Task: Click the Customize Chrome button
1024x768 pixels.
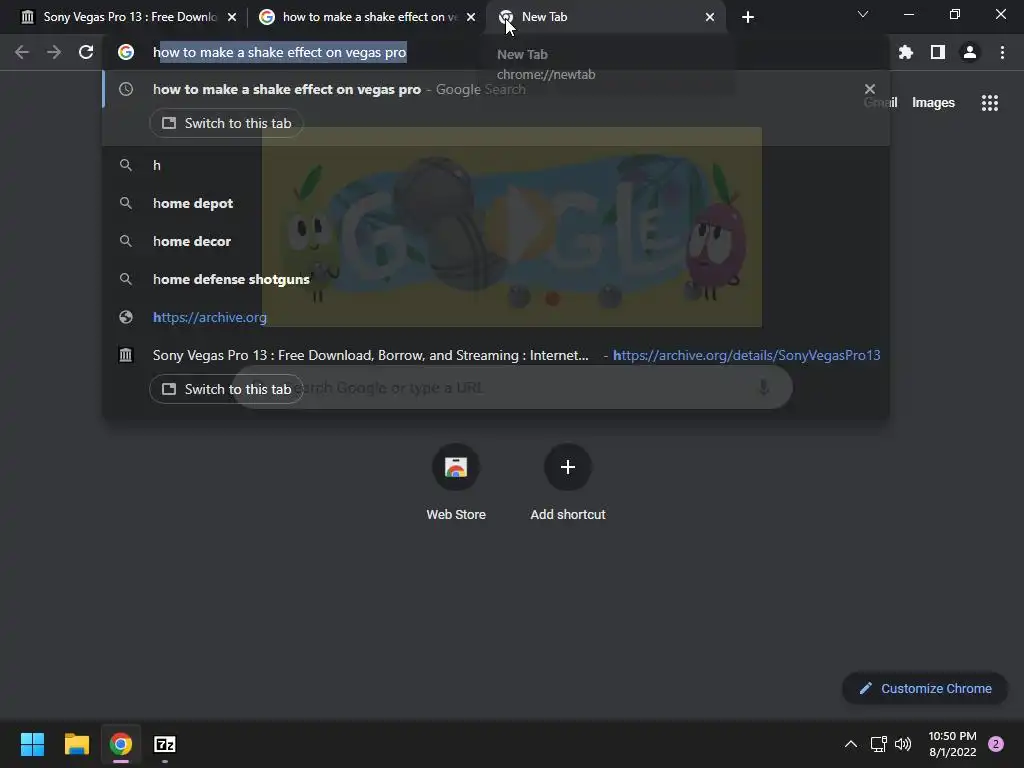Action: [925, 688]
